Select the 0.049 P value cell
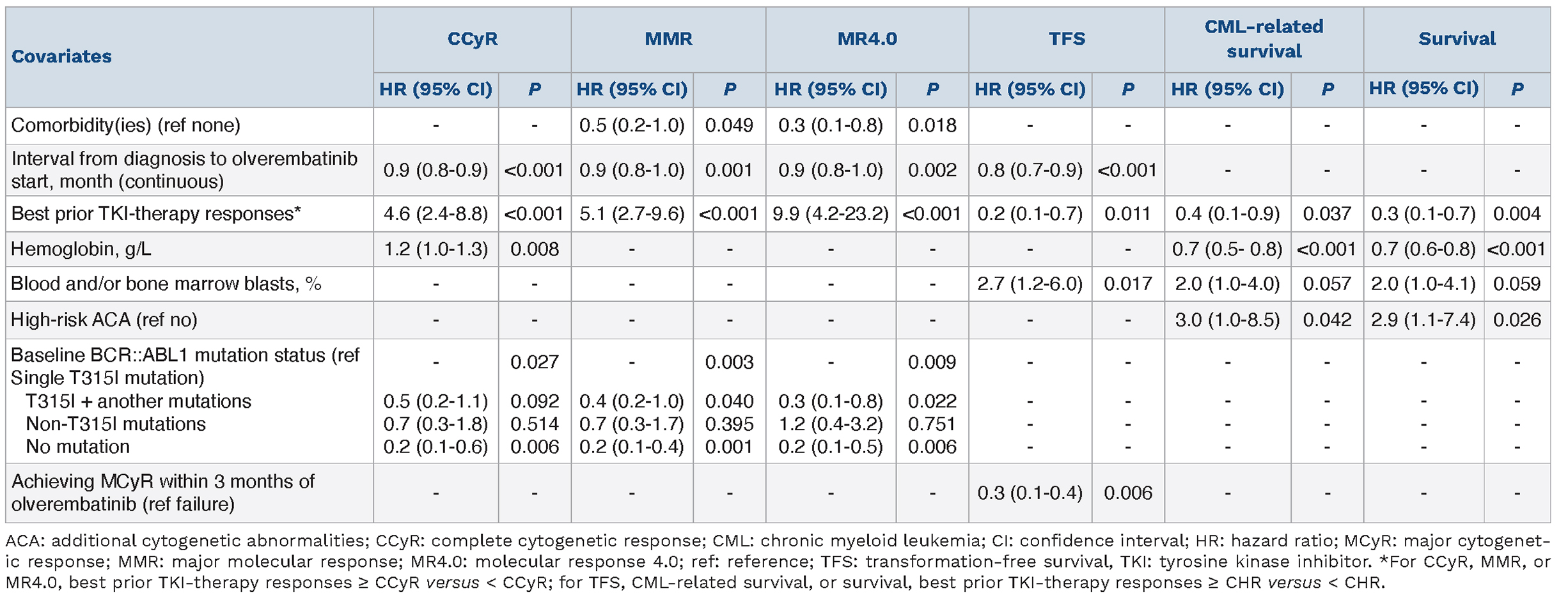 (729, 125)
